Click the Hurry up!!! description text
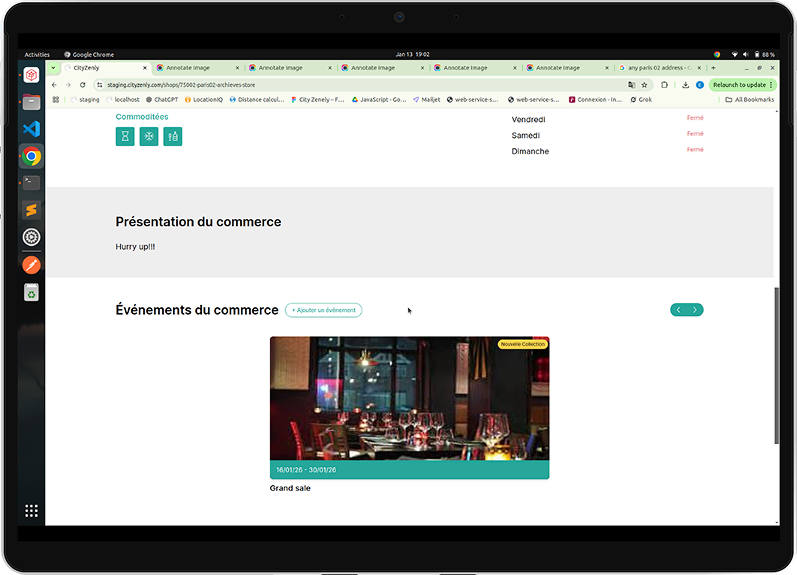 point(135,247)
